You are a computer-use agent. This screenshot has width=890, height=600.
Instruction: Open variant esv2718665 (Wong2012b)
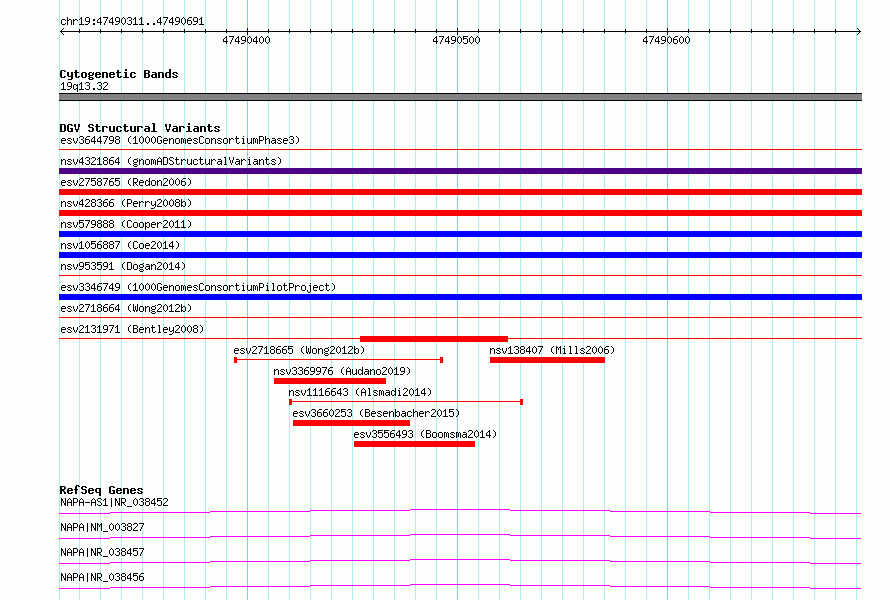tap(299, 350)
